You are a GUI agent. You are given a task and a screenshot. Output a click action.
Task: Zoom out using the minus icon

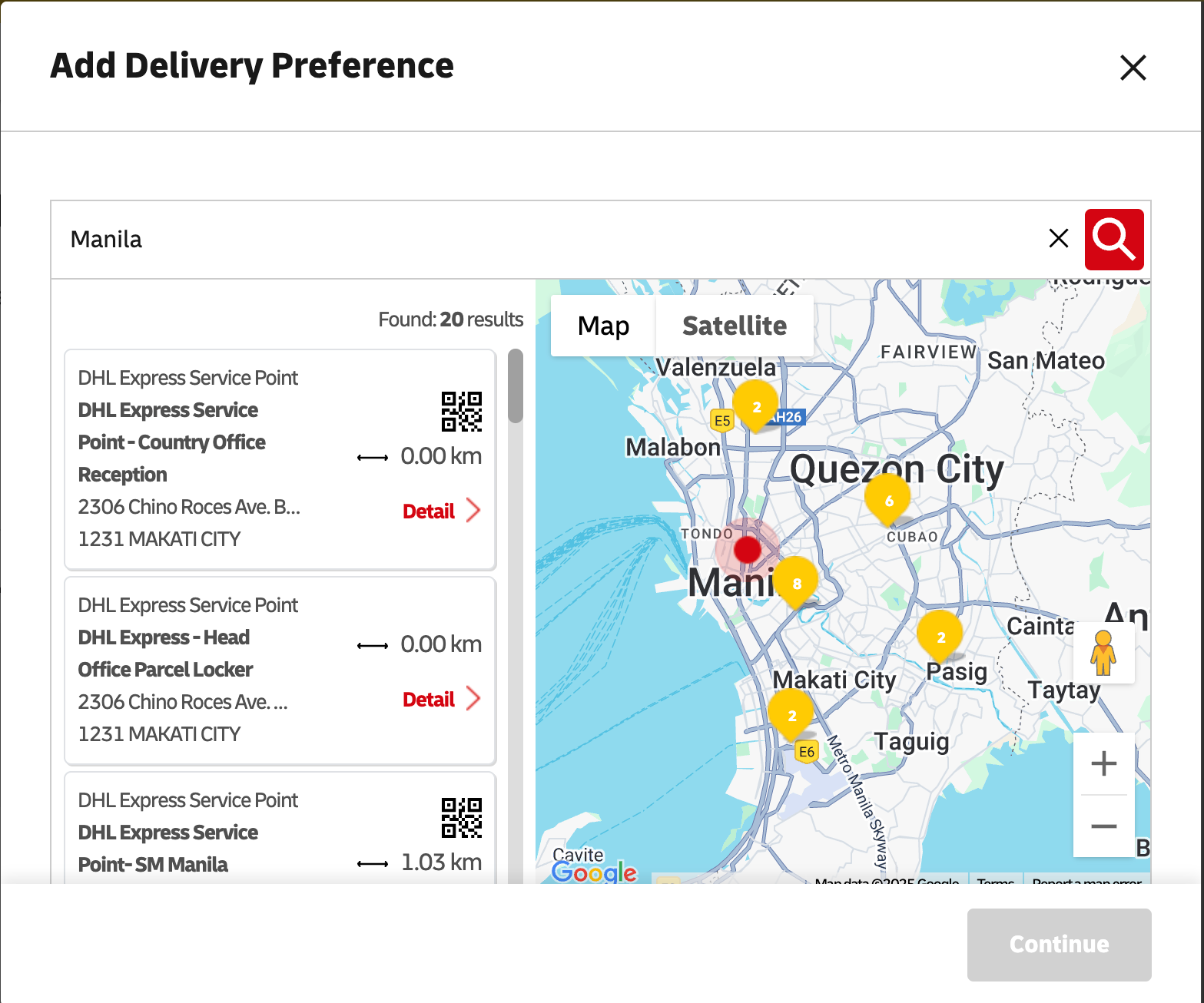click(1103, 826)
